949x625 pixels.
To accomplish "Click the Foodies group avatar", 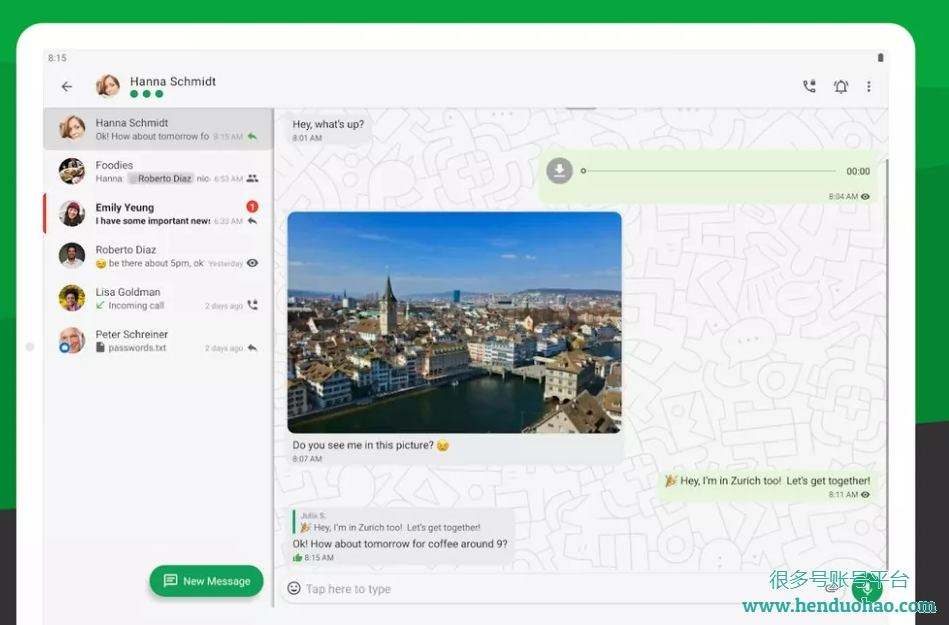I will 71,171.
